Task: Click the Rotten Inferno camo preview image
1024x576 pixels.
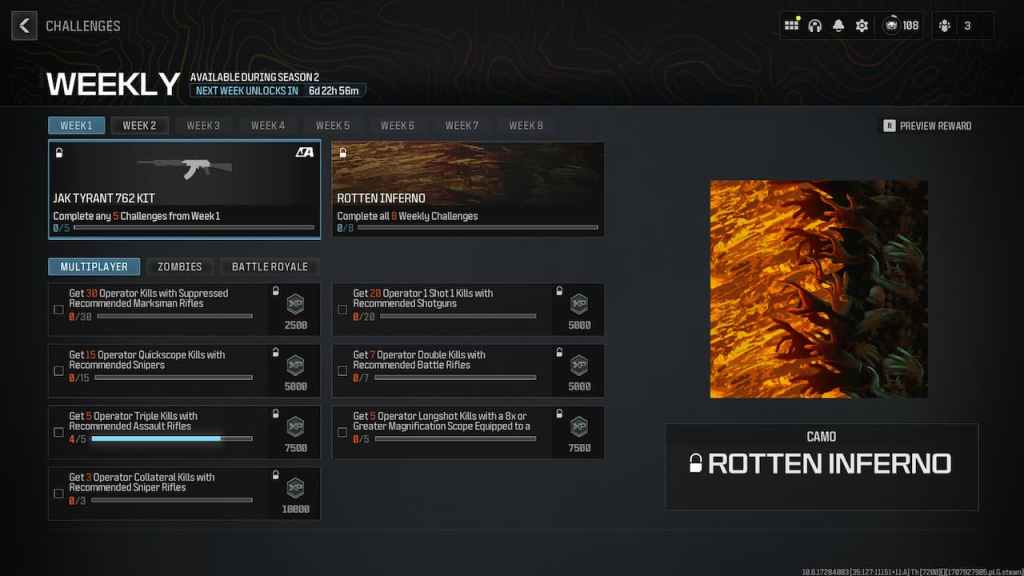Action: [819, 290]
